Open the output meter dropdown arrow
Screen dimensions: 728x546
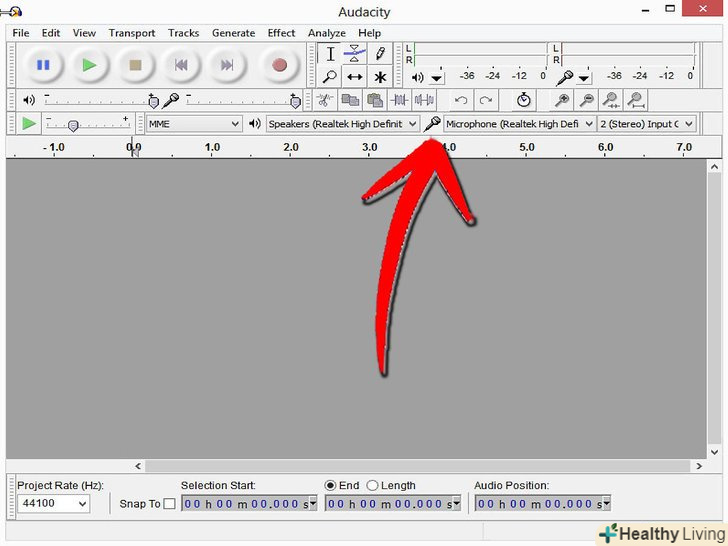point(436,78)
